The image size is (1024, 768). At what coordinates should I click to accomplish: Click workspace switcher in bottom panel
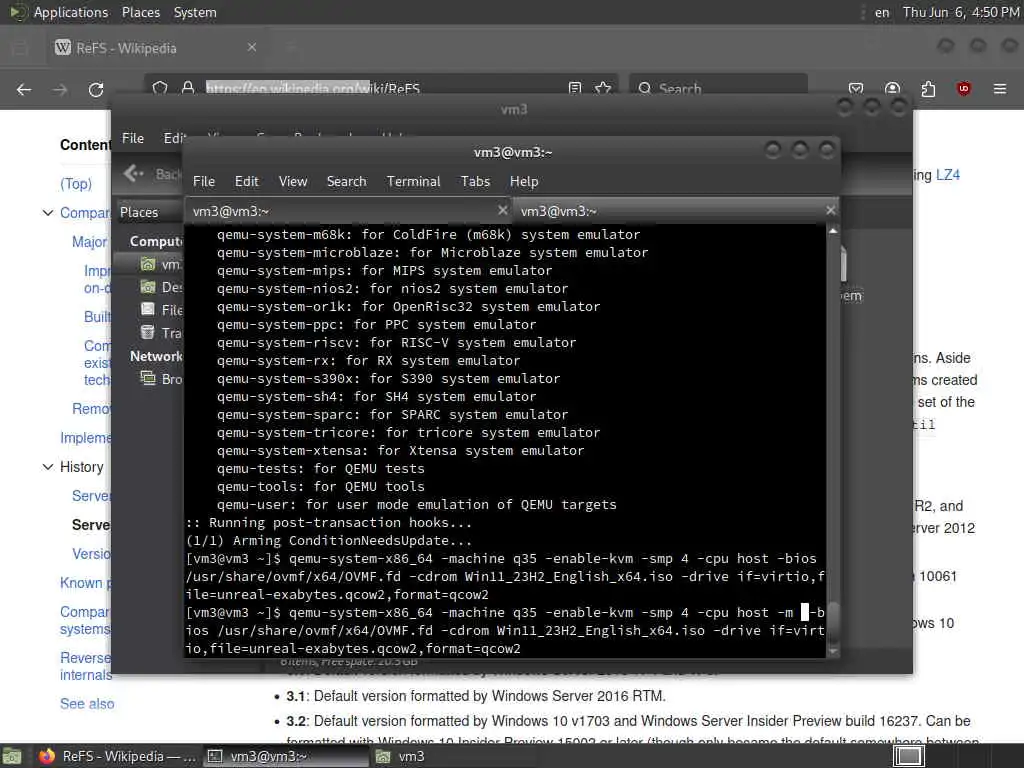pyautogui.click(x=908, y=756)
